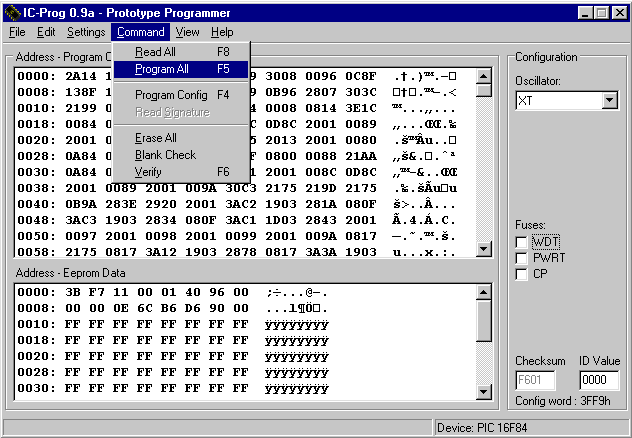Select program code value 21AA in row 0028

click(x=361, y=156)
